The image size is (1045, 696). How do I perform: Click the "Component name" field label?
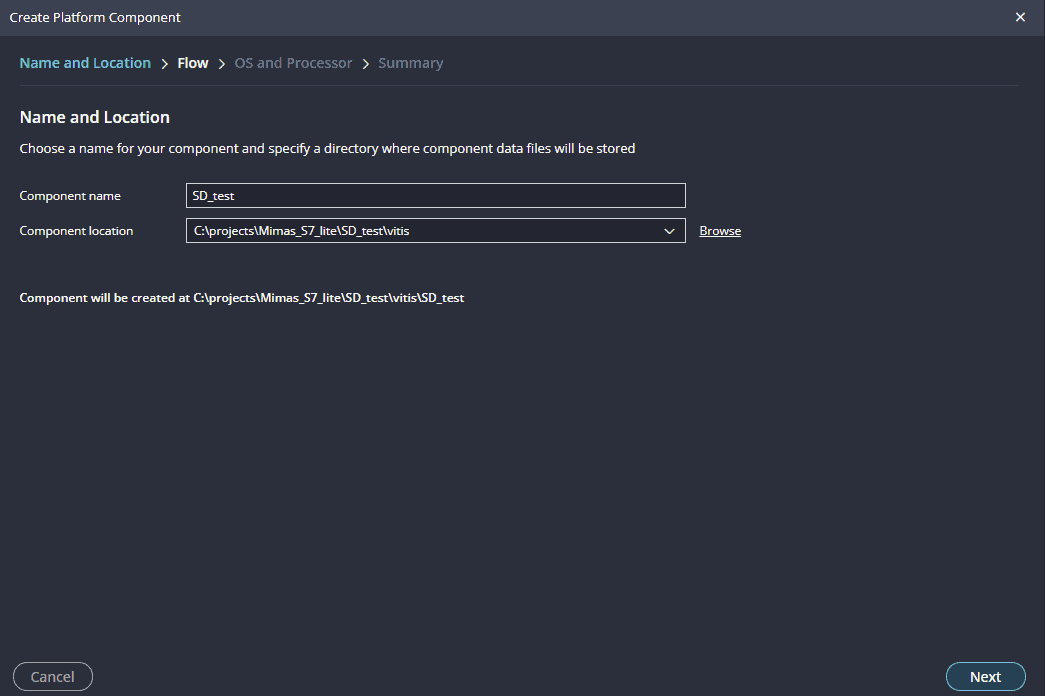point(70,196)
